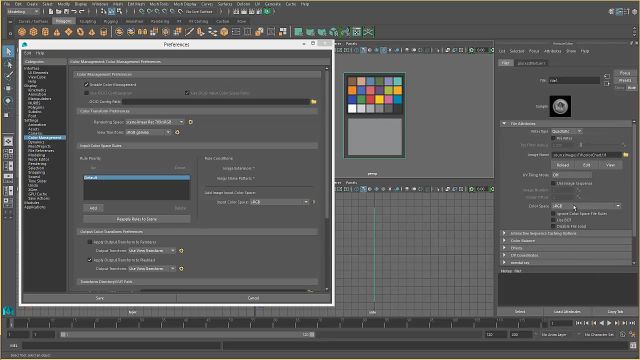Screen dimensions: 640x360
Task: Click the Redo arrow icon in status line
Action: (x=82, y=12)
